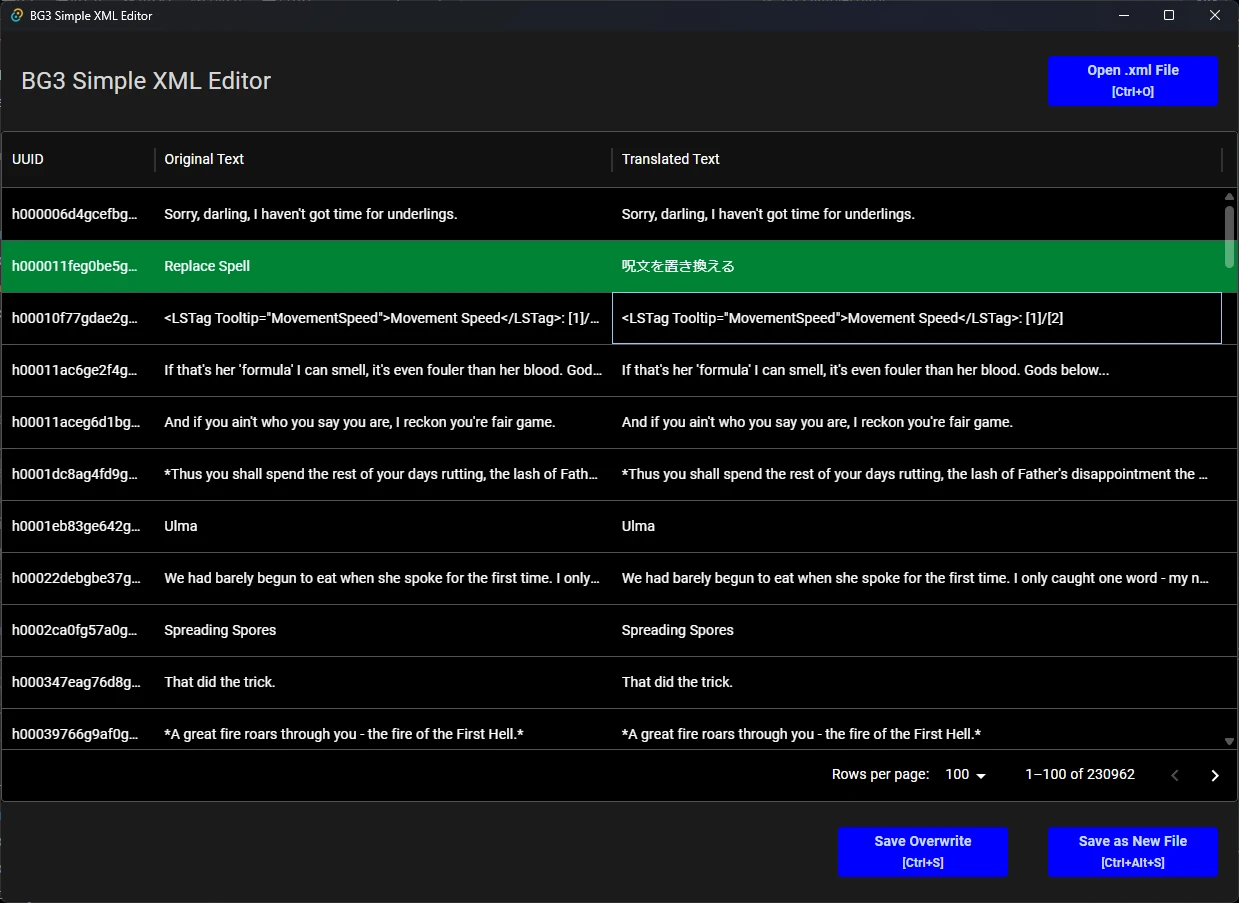
Task: Click the vertical scrollbar thumb
Action: click(x=1230, y=237)
